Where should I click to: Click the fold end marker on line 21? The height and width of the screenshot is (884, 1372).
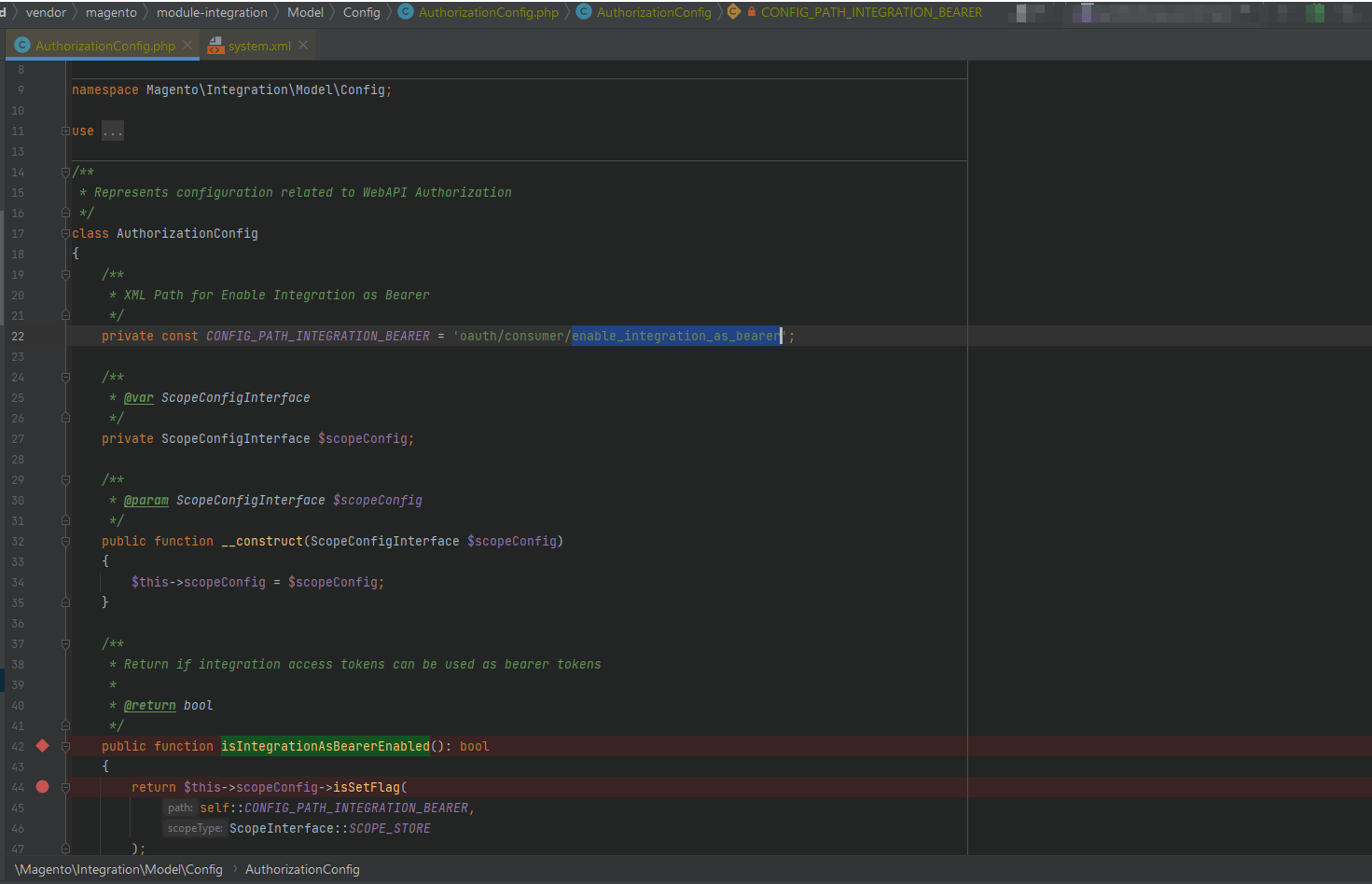click(x=65, y=315)
